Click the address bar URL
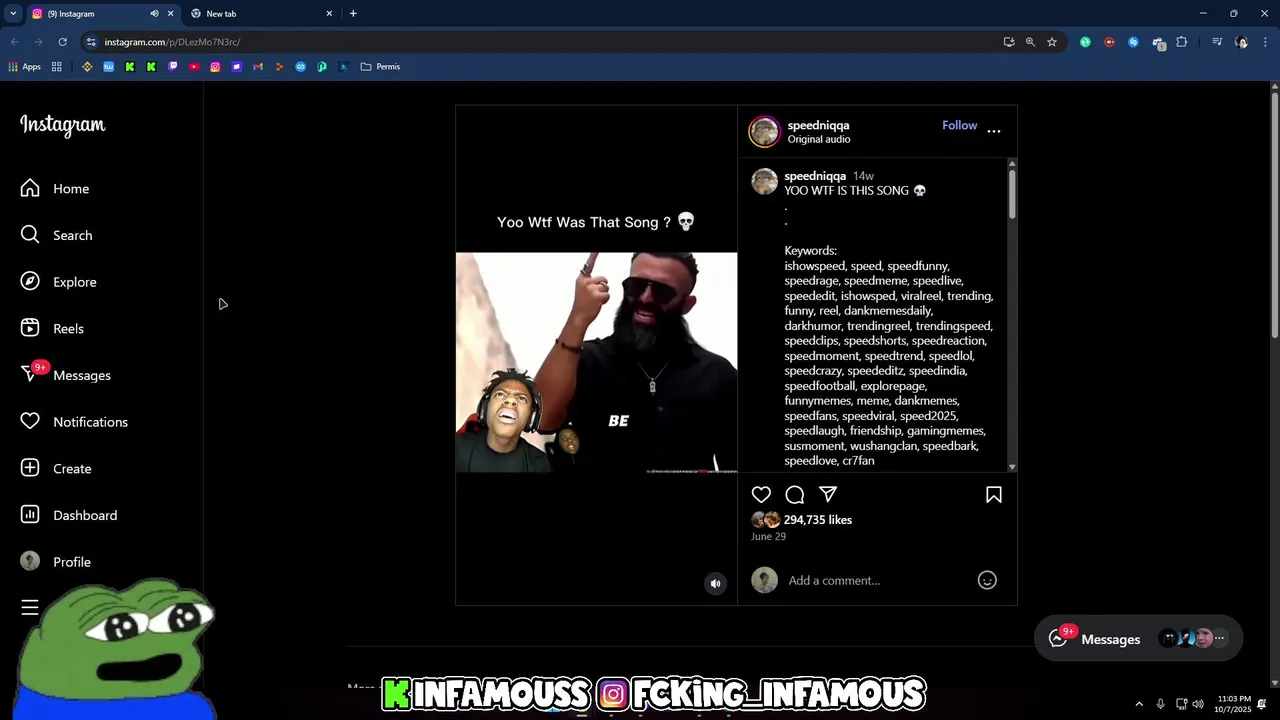The width and height of the screenshot is (1280, 720). pyautogui.click(x=172, y=42)
